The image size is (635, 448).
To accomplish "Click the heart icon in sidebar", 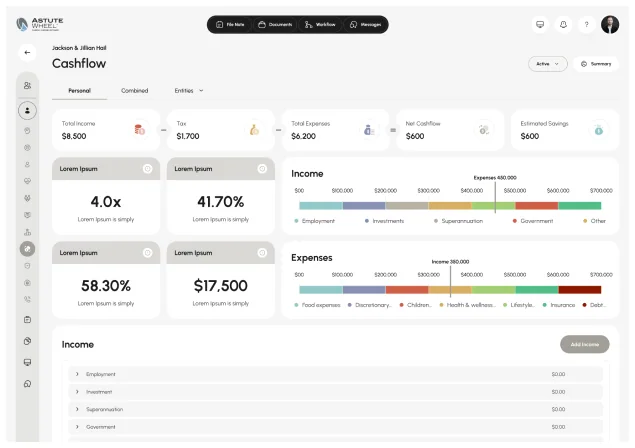I will pos(27,181).
